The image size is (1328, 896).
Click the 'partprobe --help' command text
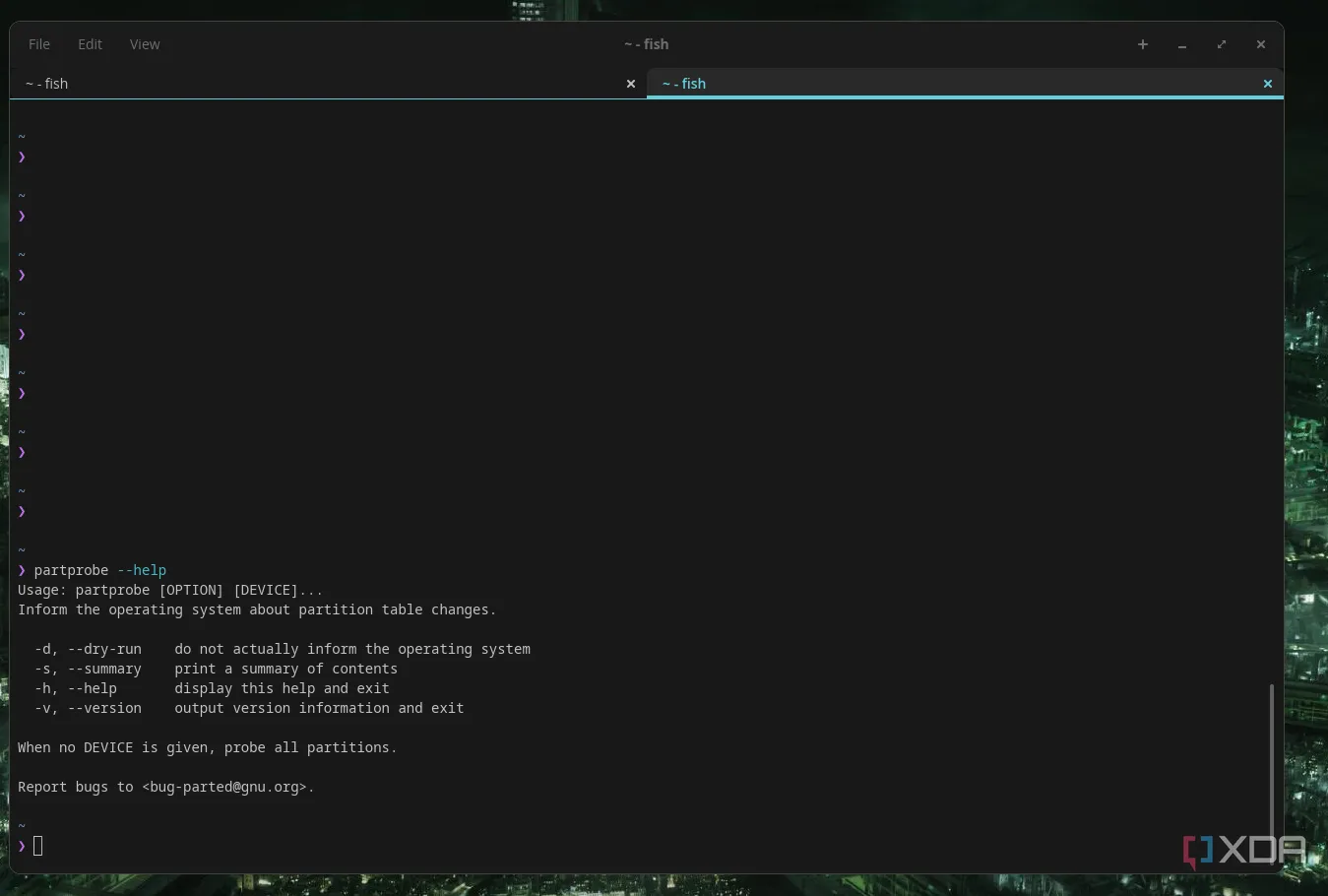tap(100, 570)
